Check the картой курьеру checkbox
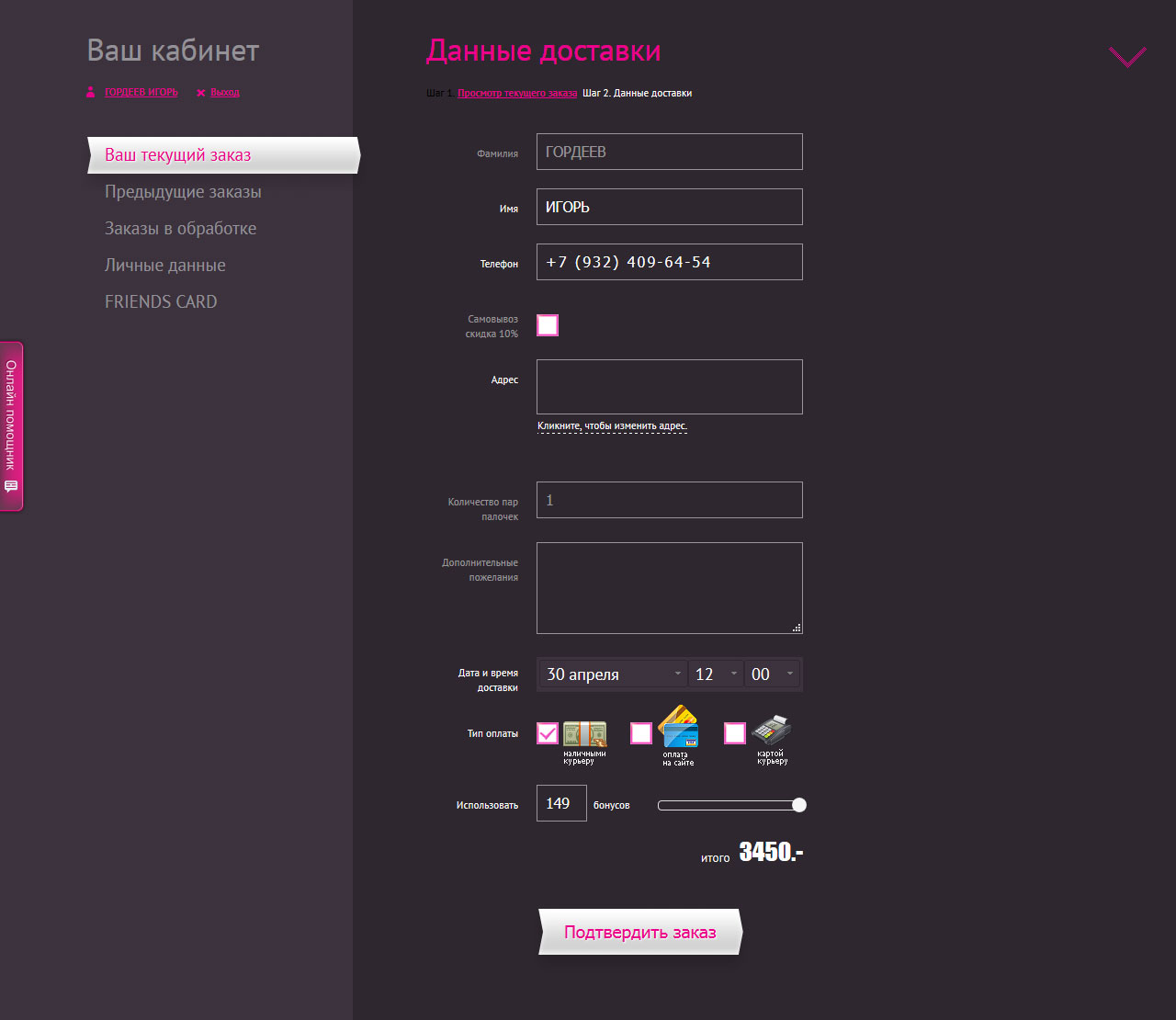The width and height of the screenshot is (1176, 1020). (735, 733)
